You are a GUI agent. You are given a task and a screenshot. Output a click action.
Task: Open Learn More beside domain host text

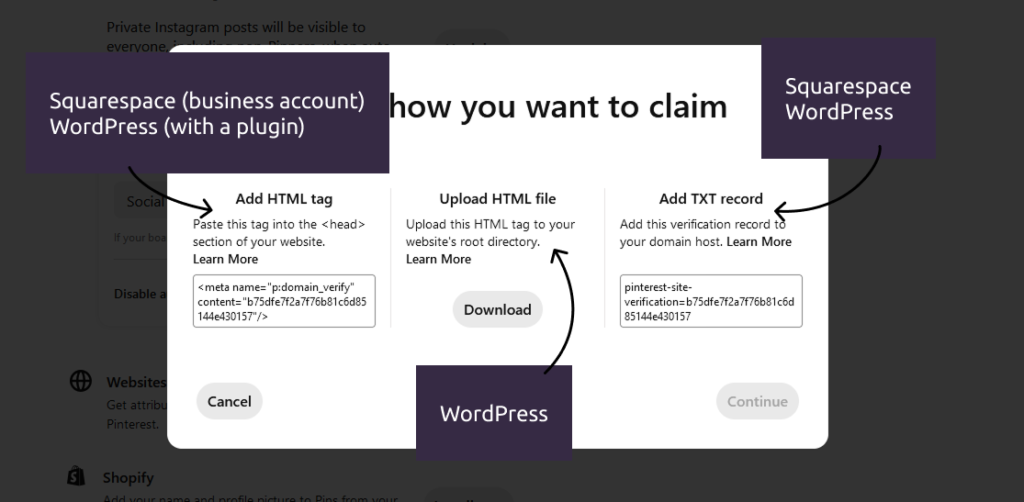759,242
